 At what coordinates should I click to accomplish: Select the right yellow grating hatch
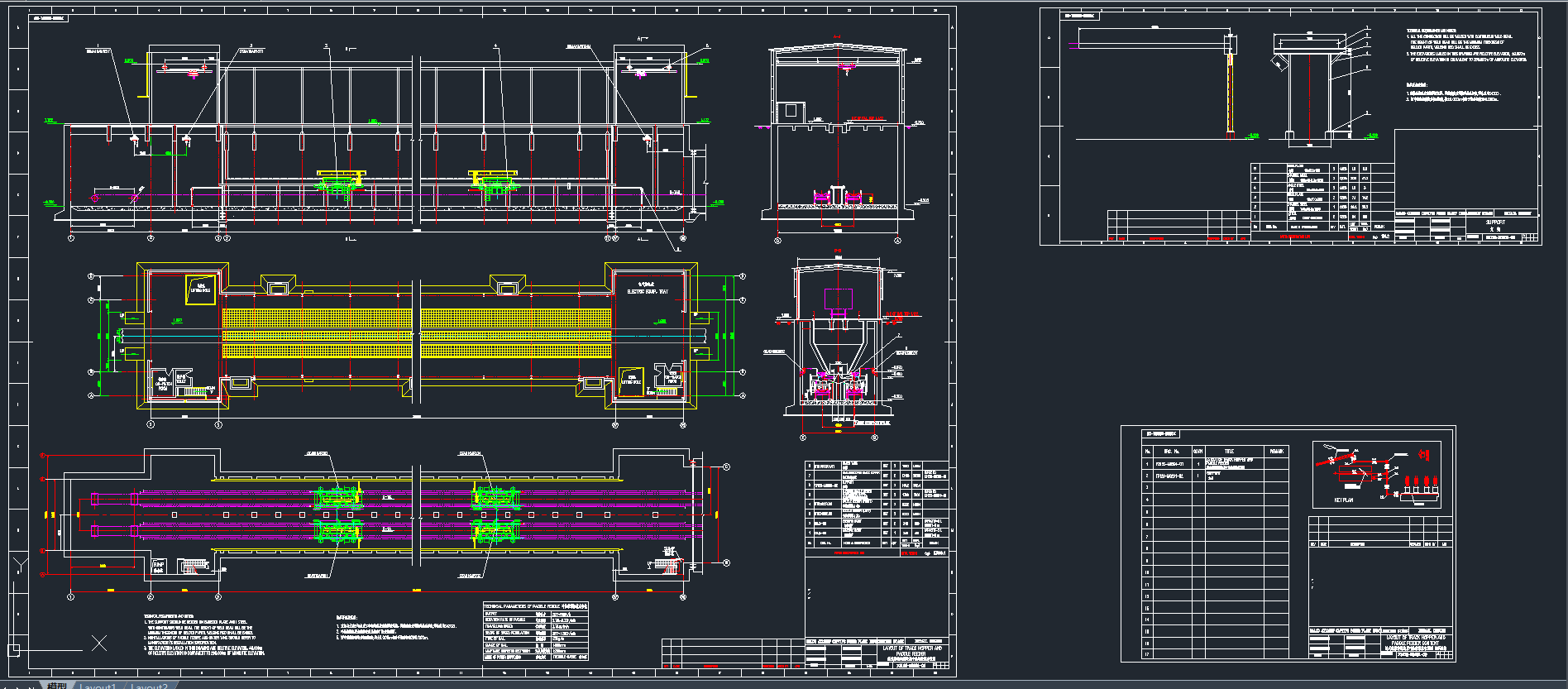[516, 333]
